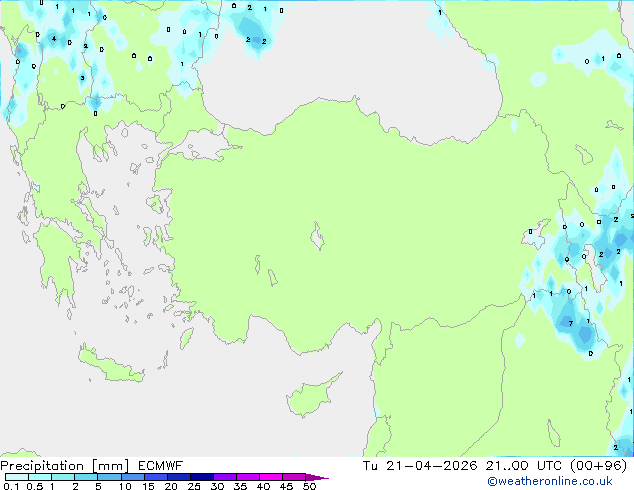Select the date text 'Tu 21-04-2026'
The width and height of the screenshot is (634, 490).
click(x=420, y=466)
